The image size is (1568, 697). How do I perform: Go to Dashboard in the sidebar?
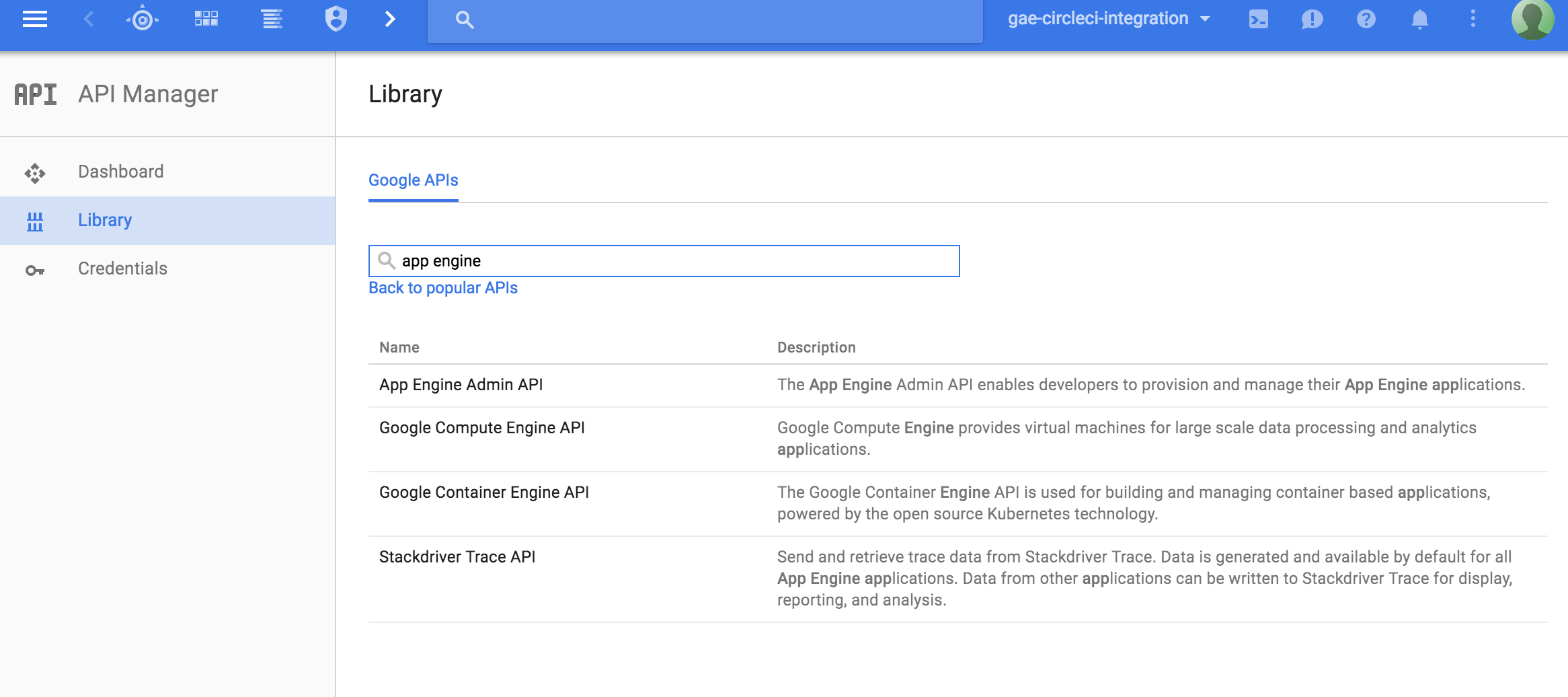[x=167, y=172]
